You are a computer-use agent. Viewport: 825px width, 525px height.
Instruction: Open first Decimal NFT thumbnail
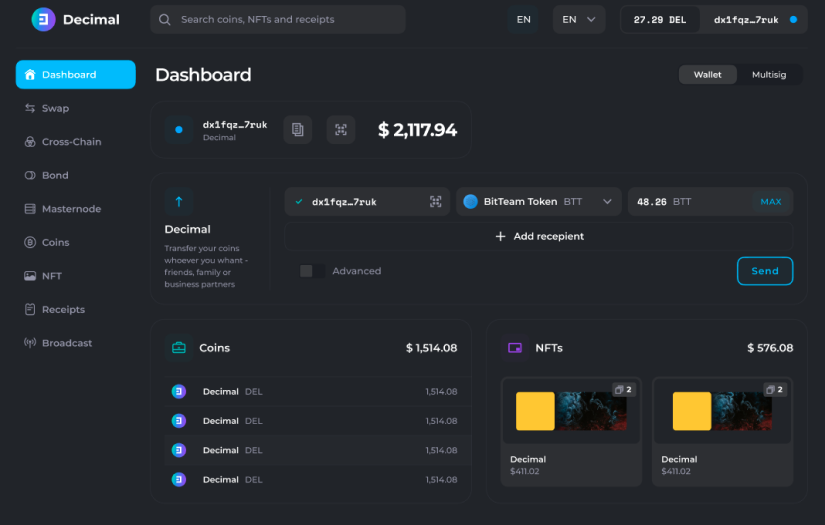tap(571, 411)
